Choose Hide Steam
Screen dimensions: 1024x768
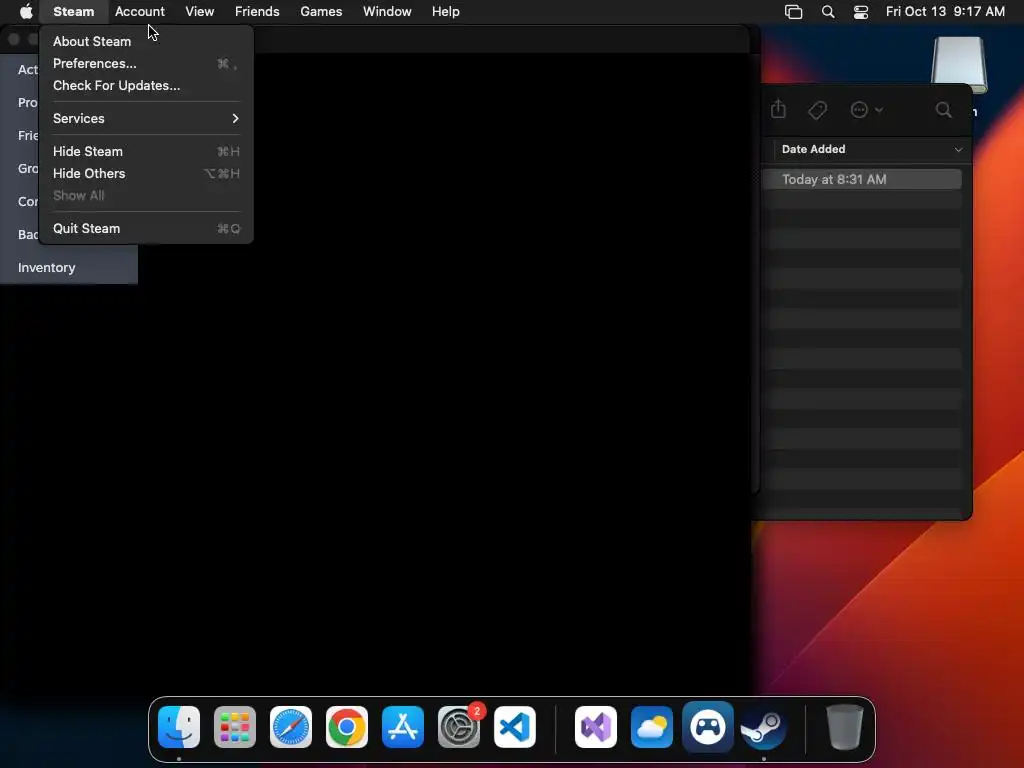point(146,152)
